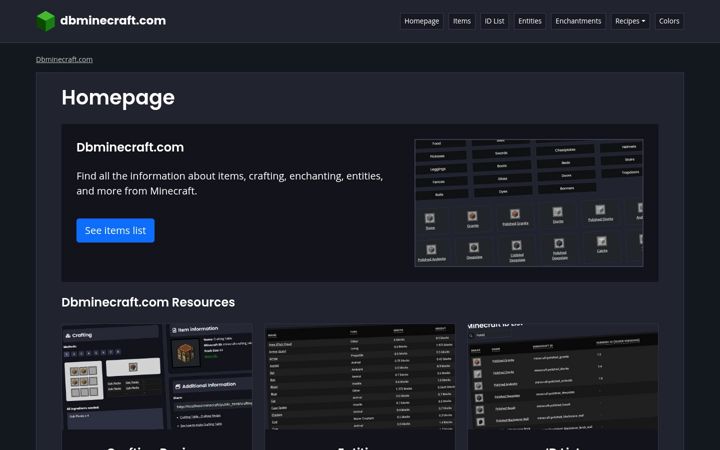The width and height of the screenshot is (720, 450).
Task: Open the Entities navigation item
Action: click(x=529, y=21)
